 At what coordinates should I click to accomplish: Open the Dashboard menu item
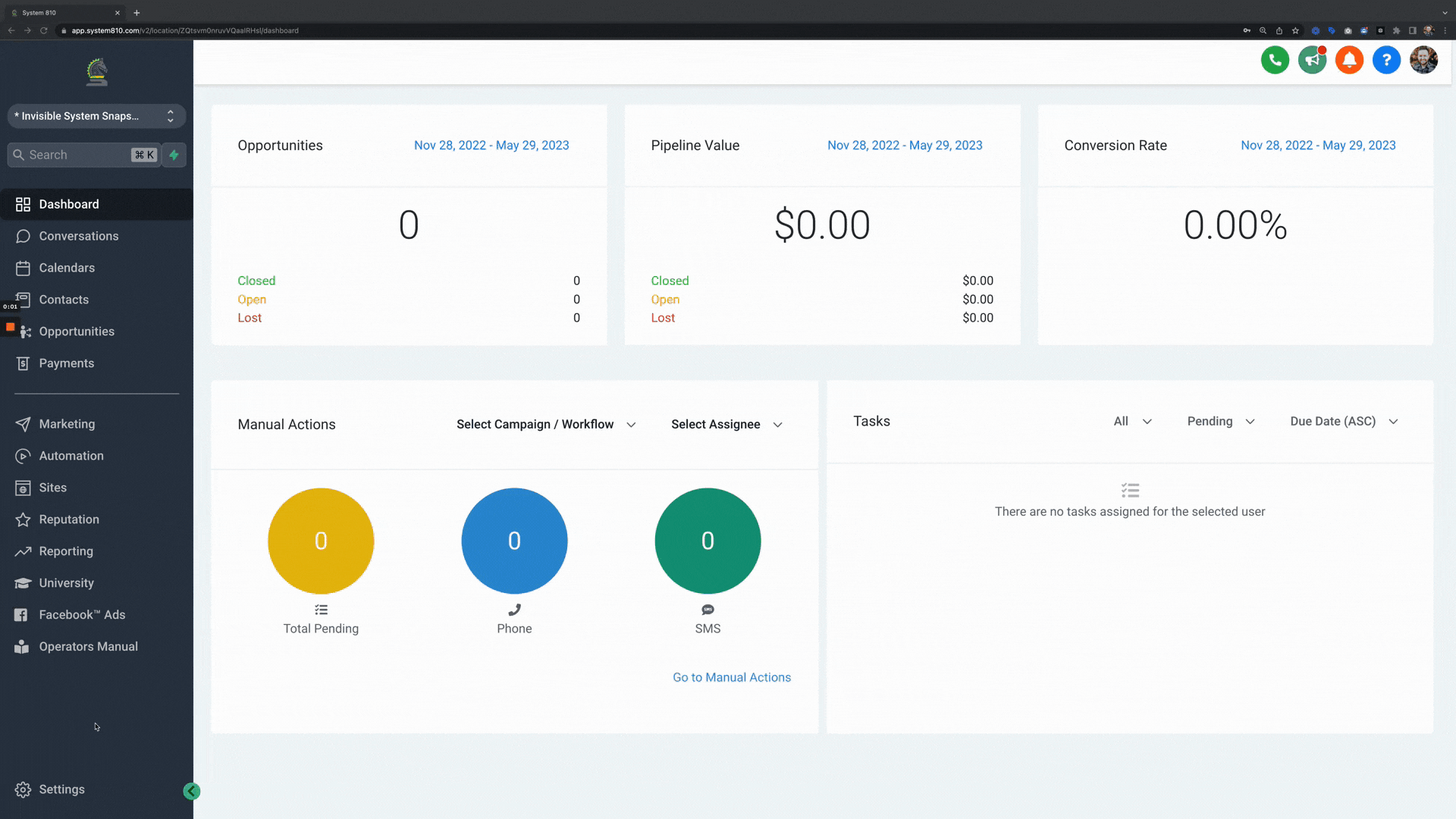69,204
